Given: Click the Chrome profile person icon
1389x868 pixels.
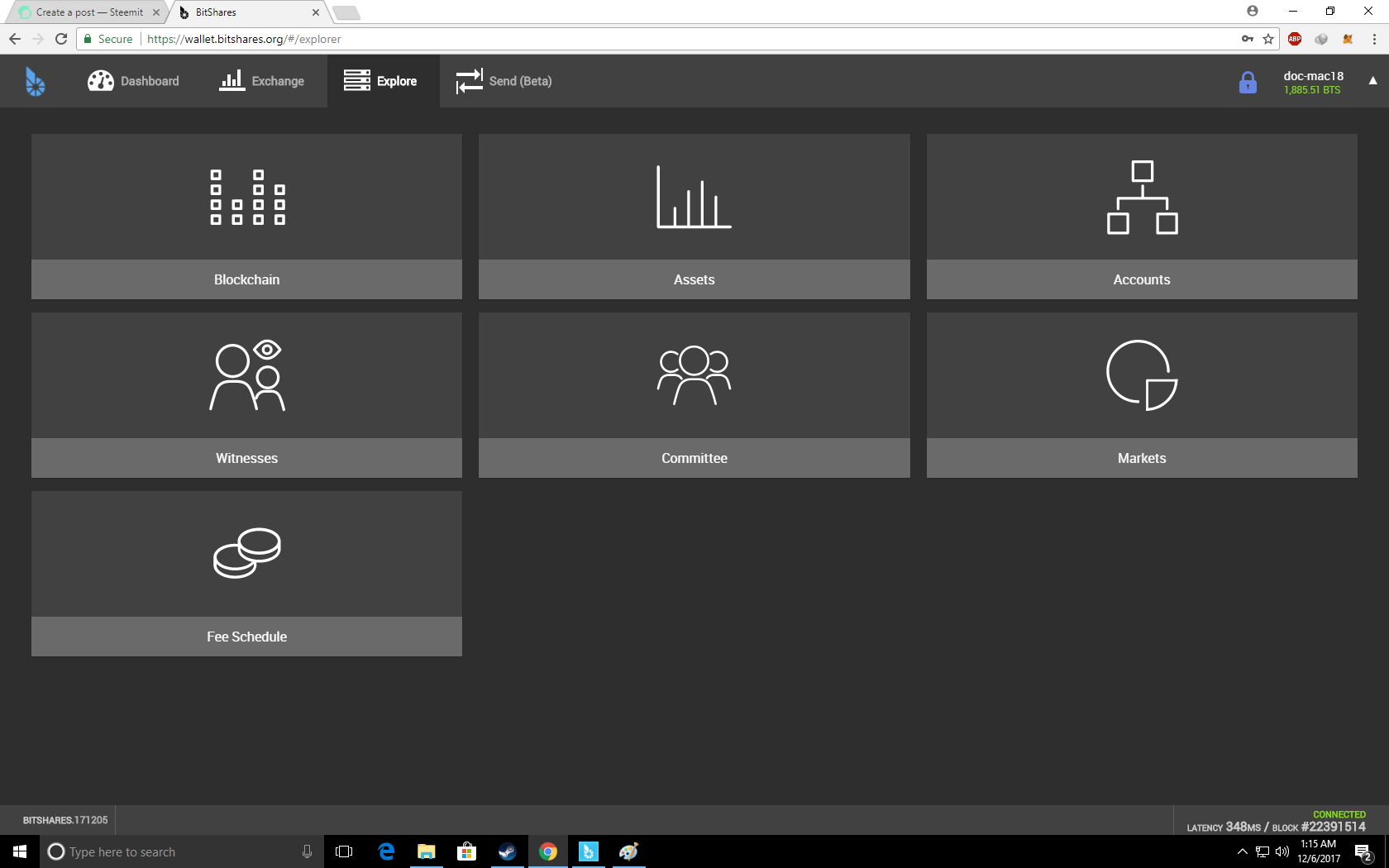Looking at the screenshot, I should click(1253, 11).
